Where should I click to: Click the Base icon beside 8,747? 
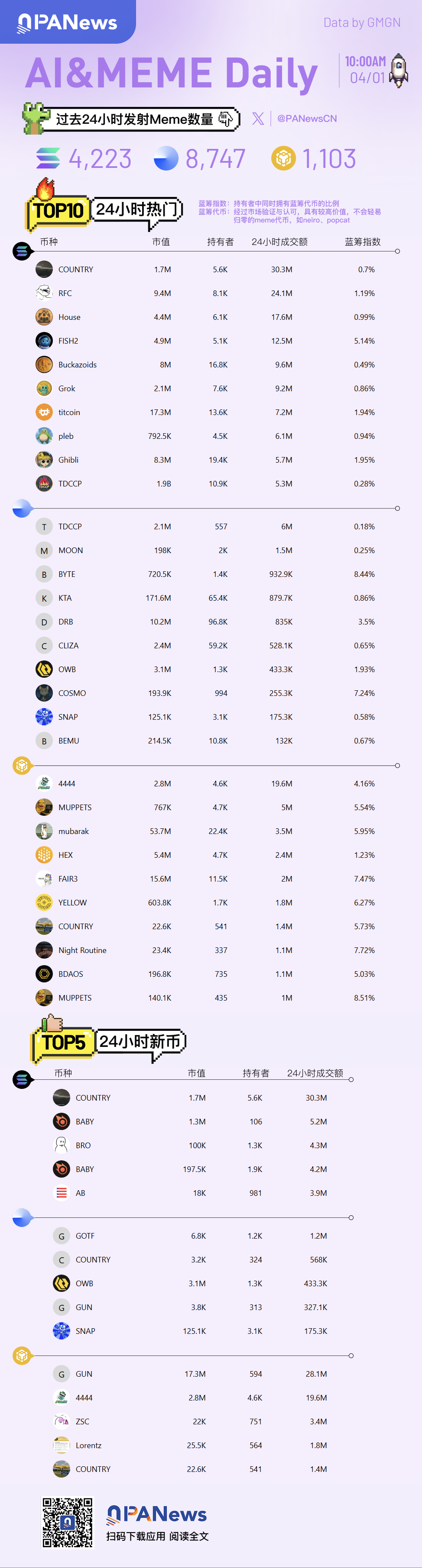pos(166,158)
